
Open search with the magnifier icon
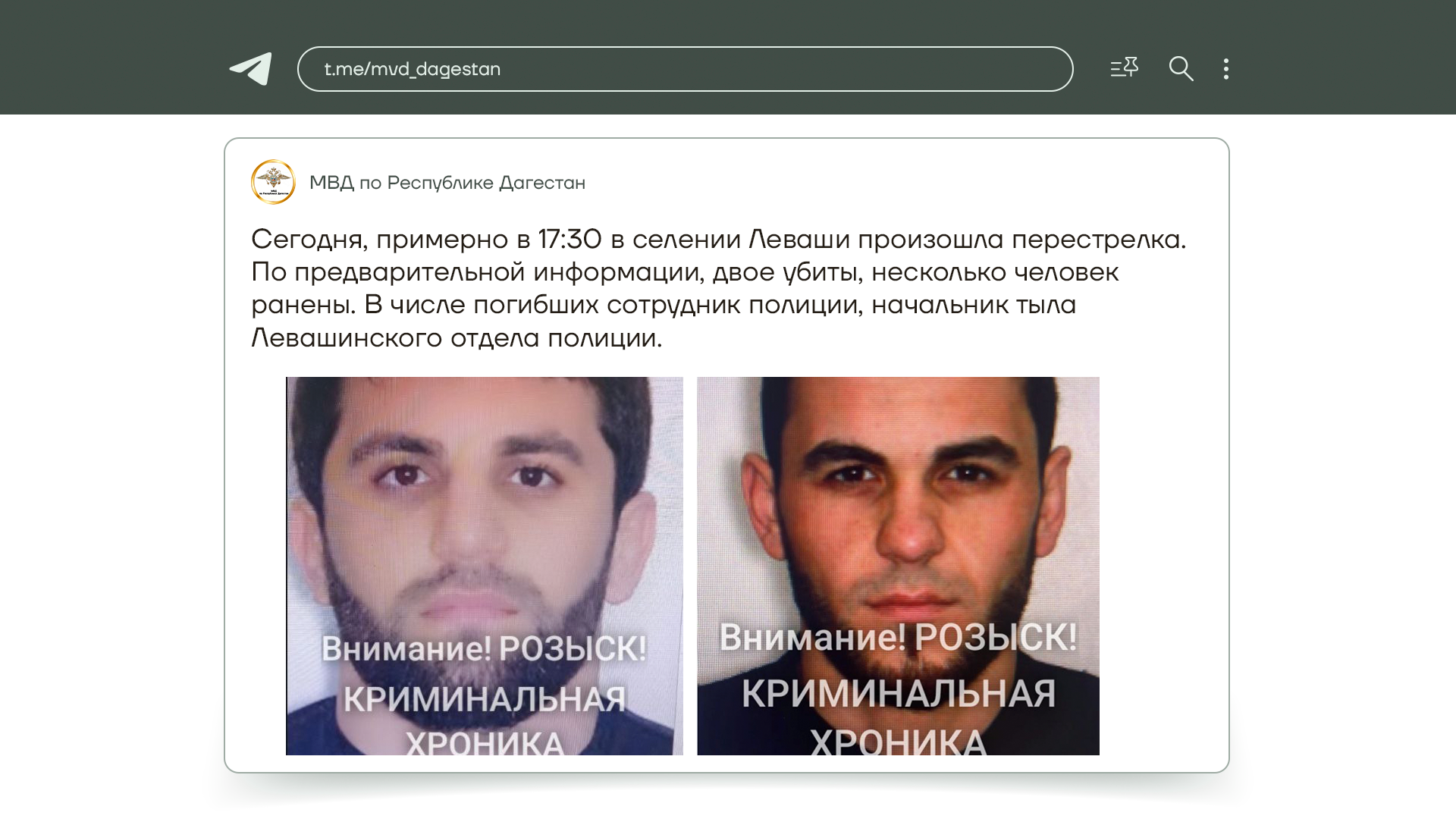1181,68
